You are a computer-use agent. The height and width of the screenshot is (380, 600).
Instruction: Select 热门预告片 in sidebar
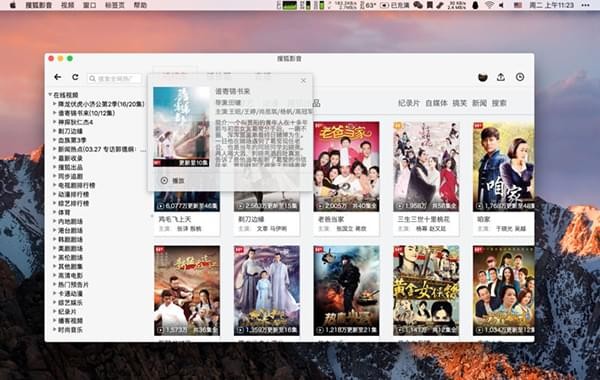[x=73, y=285]
